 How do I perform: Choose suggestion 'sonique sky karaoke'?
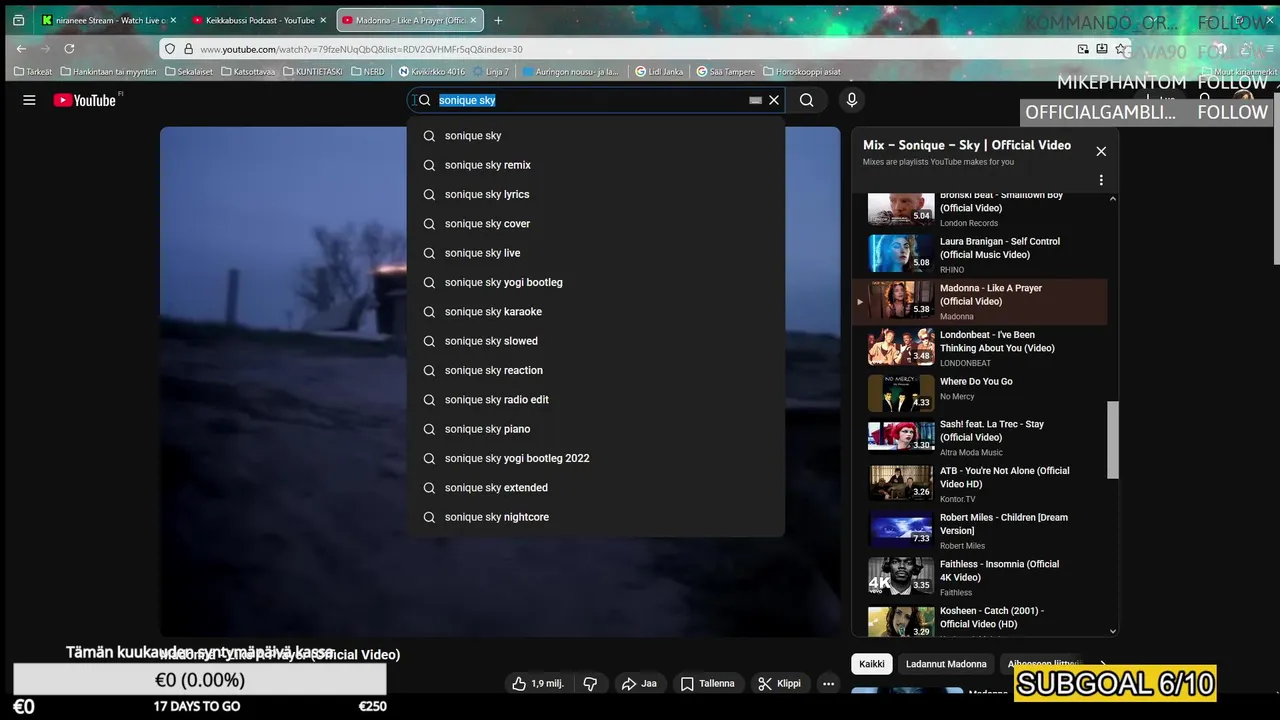[596, 312]
